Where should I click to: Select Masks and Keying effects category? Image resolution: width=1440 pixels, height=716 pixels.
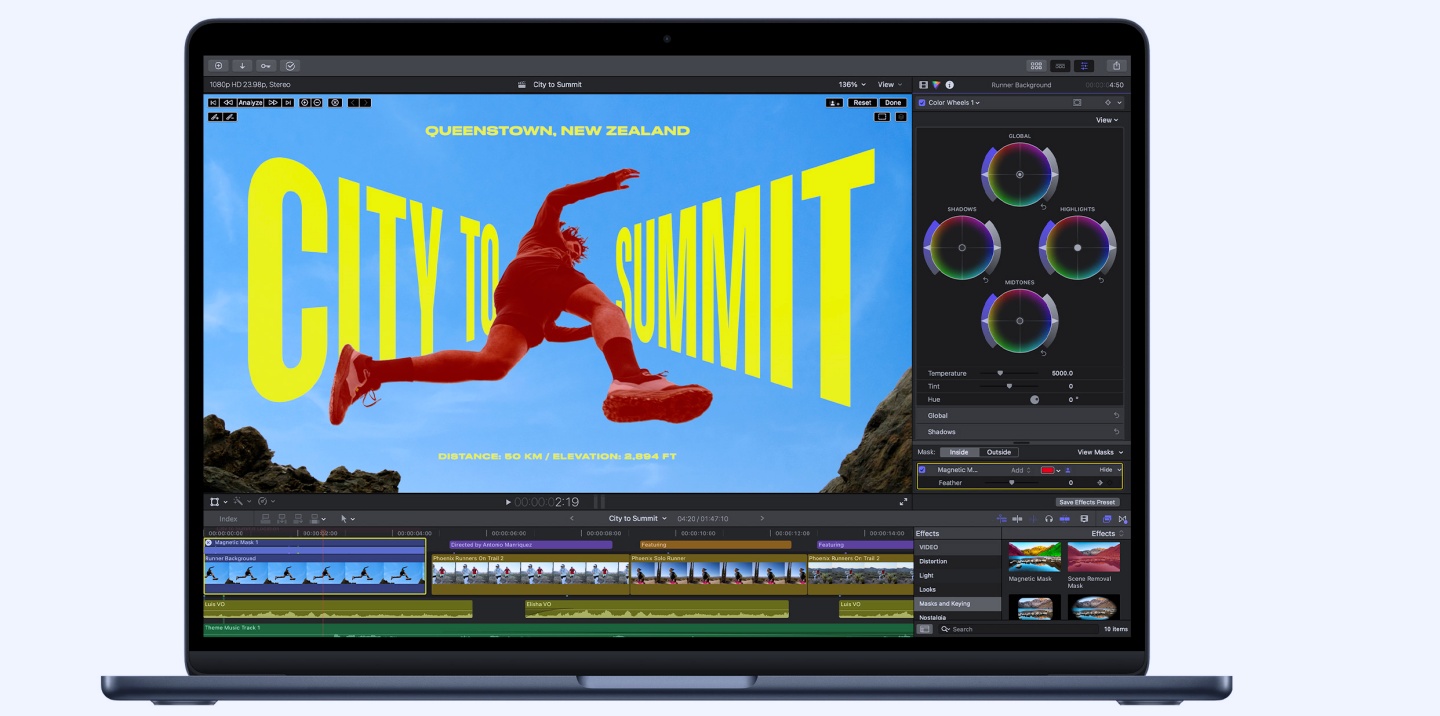pyautogui.click(x=958, y=604)
